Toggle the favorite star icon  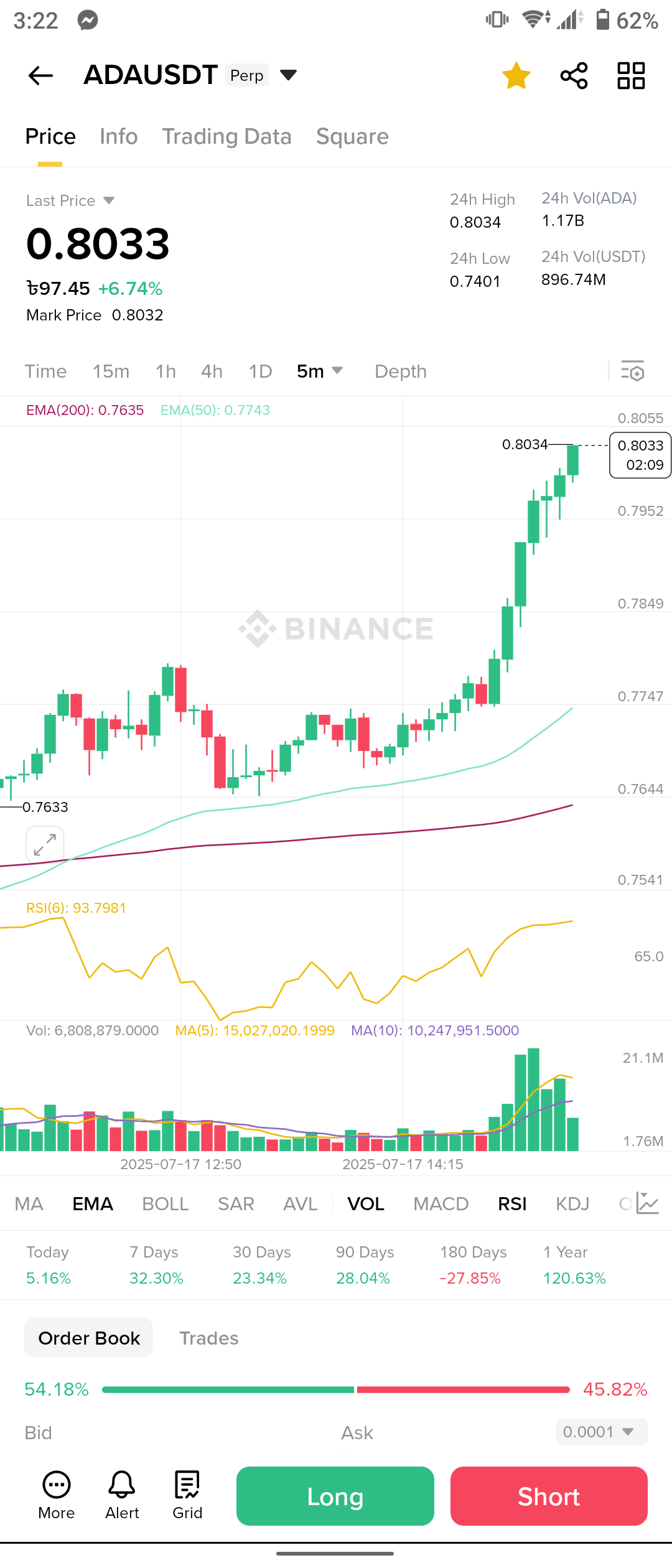tap(516, 76)
